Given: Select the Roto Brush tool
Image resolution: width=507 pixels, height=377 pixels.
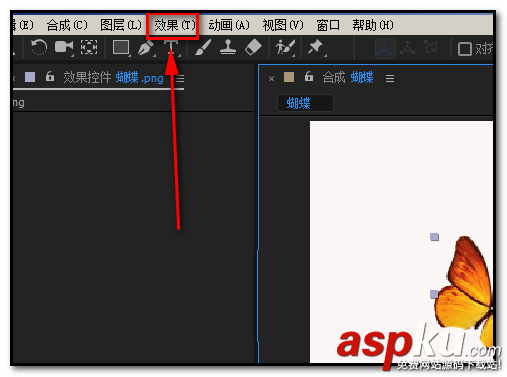Looking at the screenshot, I should click(285, 47).
